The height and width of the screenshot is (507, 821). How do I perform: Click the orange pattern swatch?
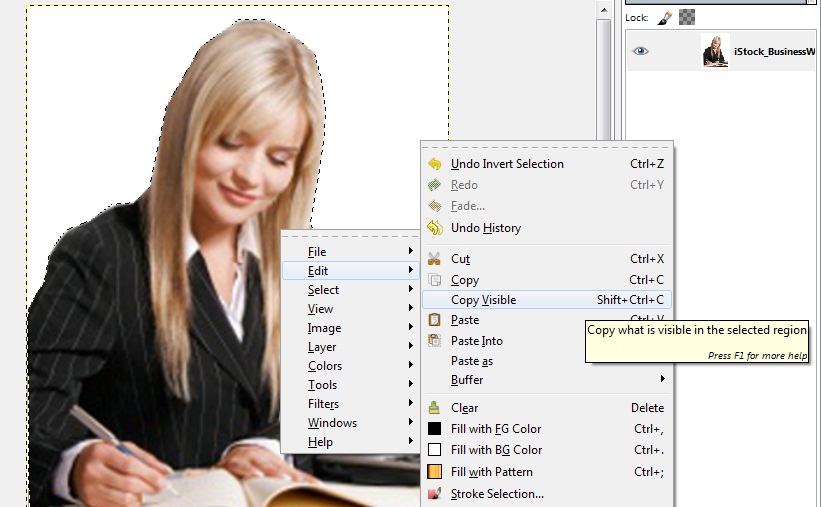pyautogui.click(x=434, y=471)
